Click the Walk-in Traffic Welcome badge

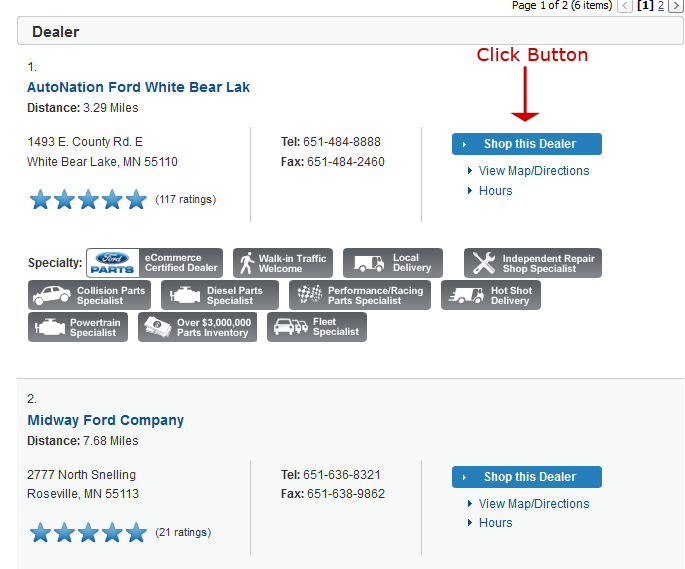283,263
